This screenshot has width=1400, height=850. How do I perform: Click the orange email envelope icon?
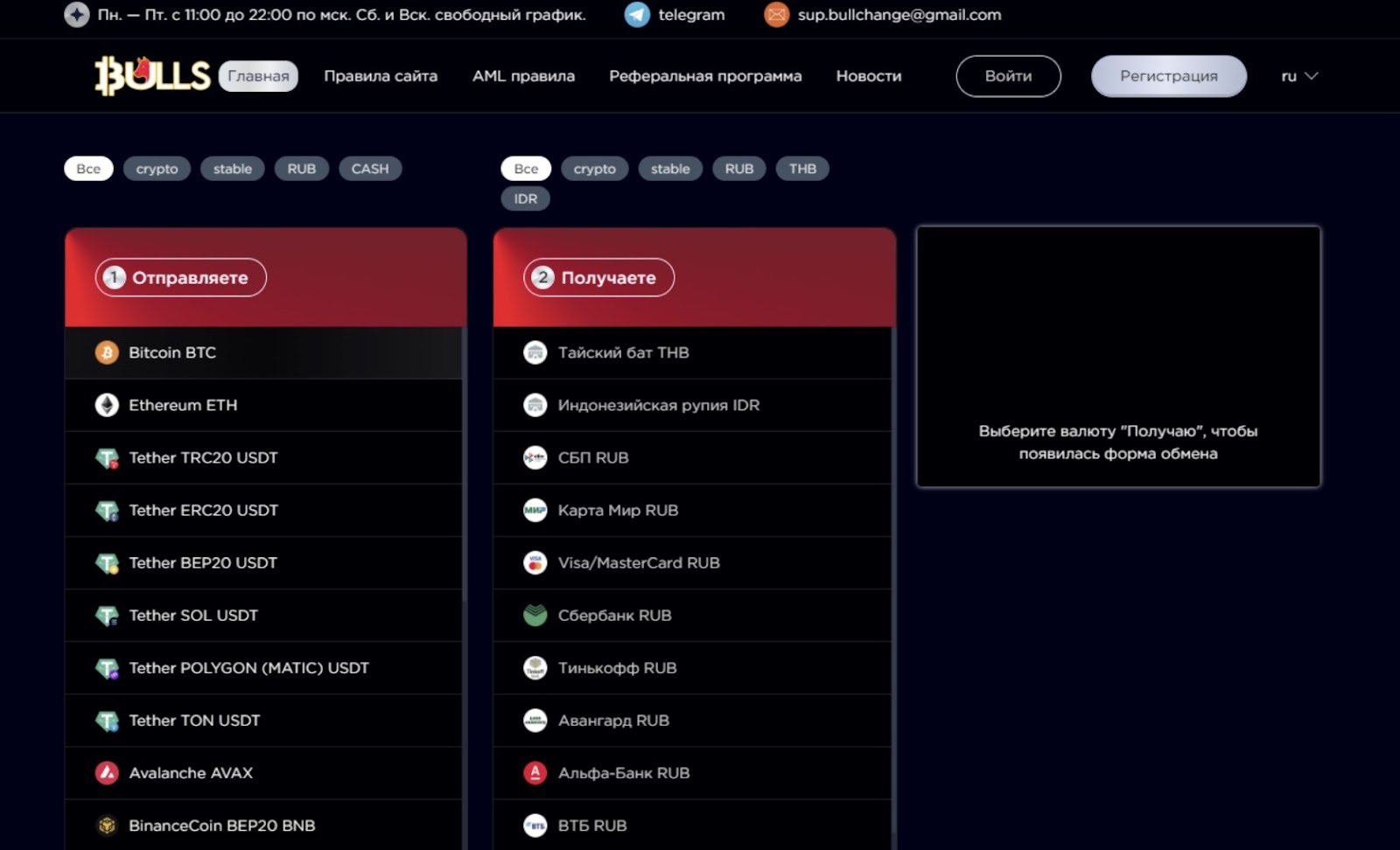pos(776,15)
